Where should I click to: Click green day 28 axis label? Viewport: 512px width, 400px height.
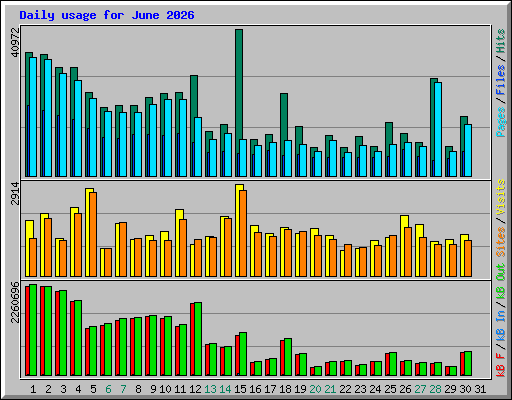pyautogui.click(x=435, y=389)
